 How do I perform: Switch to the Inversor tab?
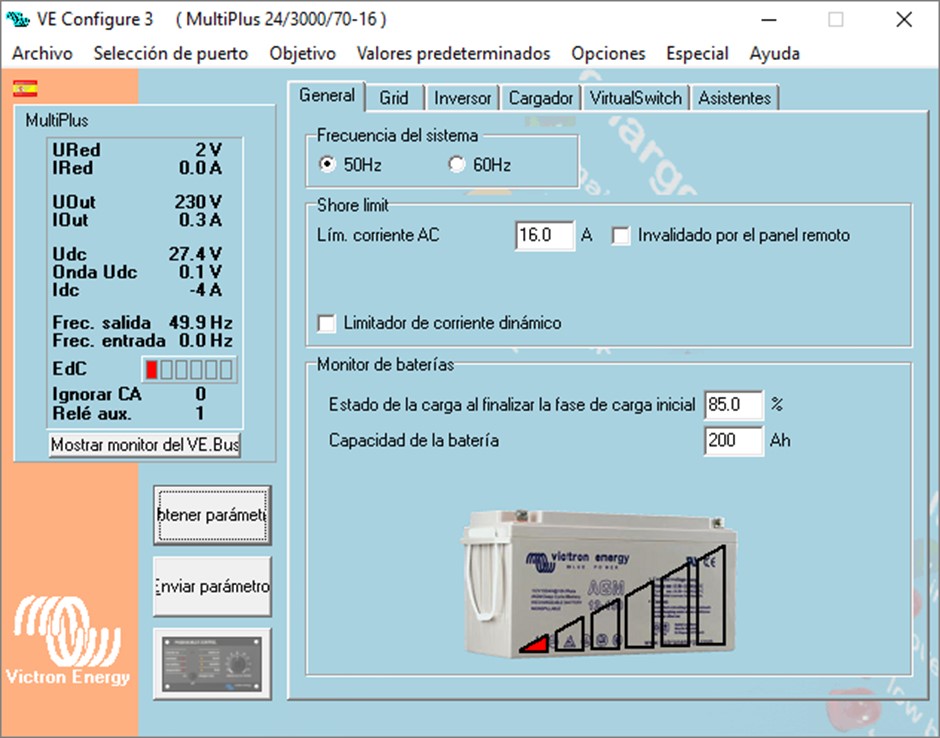462,98
